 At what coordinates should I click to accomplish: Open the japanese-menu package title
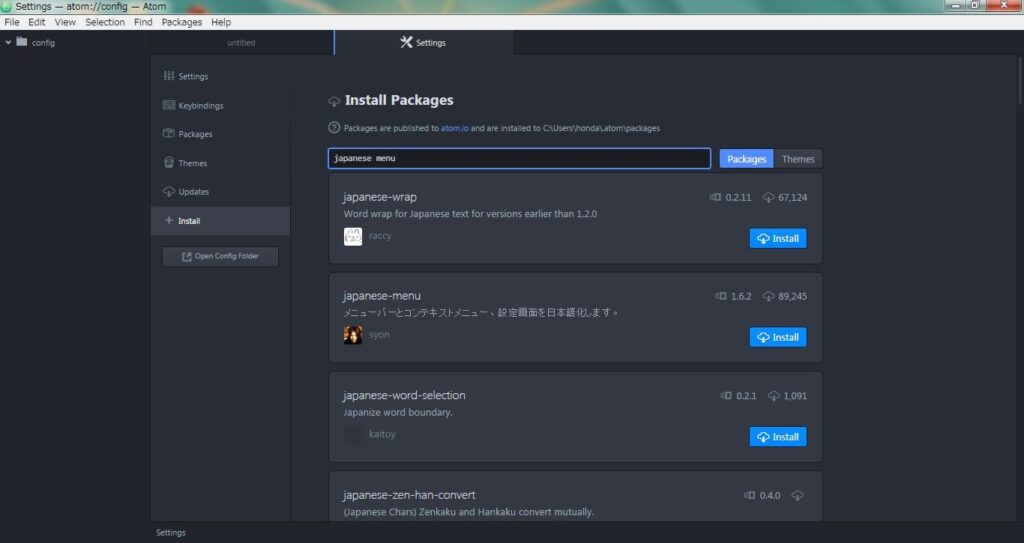(381, 296)
